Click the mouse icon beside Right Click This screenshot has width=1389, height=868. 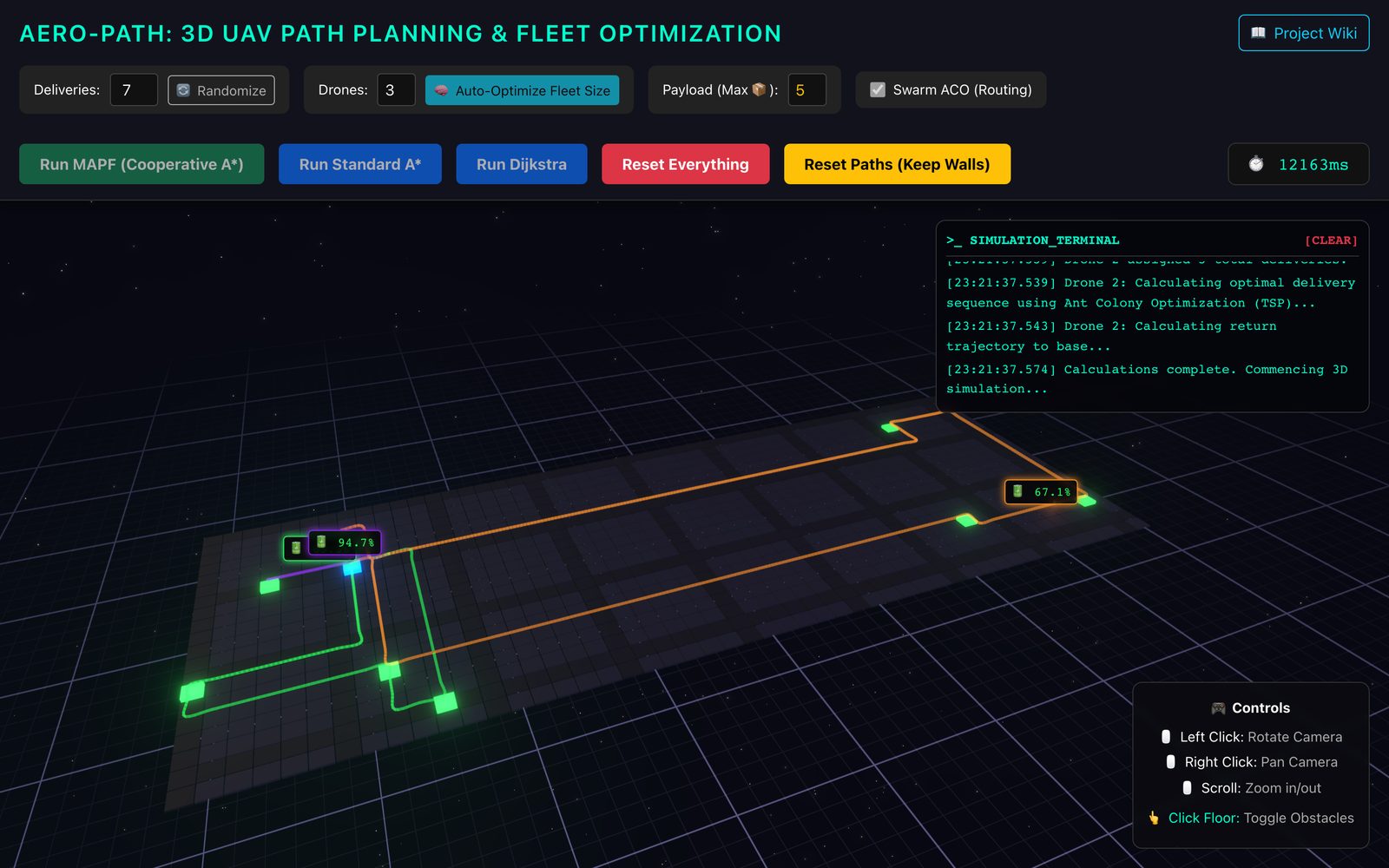pos(1171,762)
